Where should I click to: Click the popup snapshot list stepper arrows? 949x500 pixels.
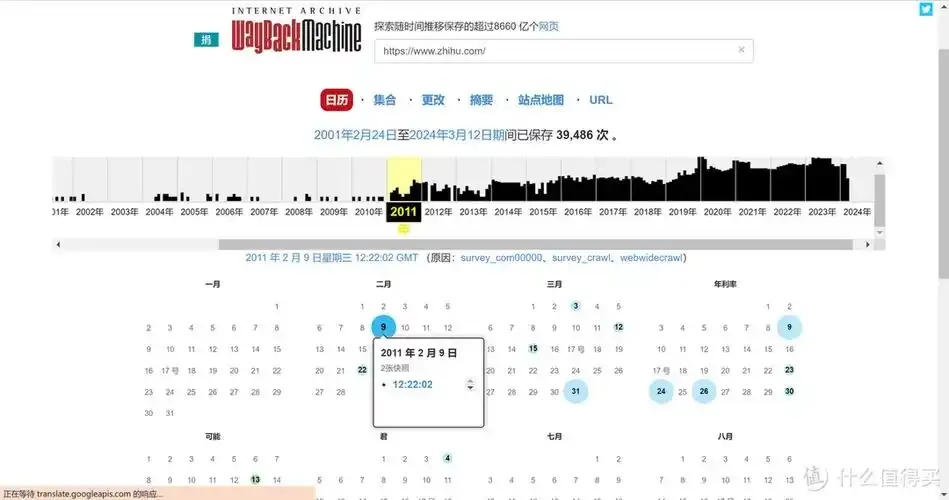[470, 384]
